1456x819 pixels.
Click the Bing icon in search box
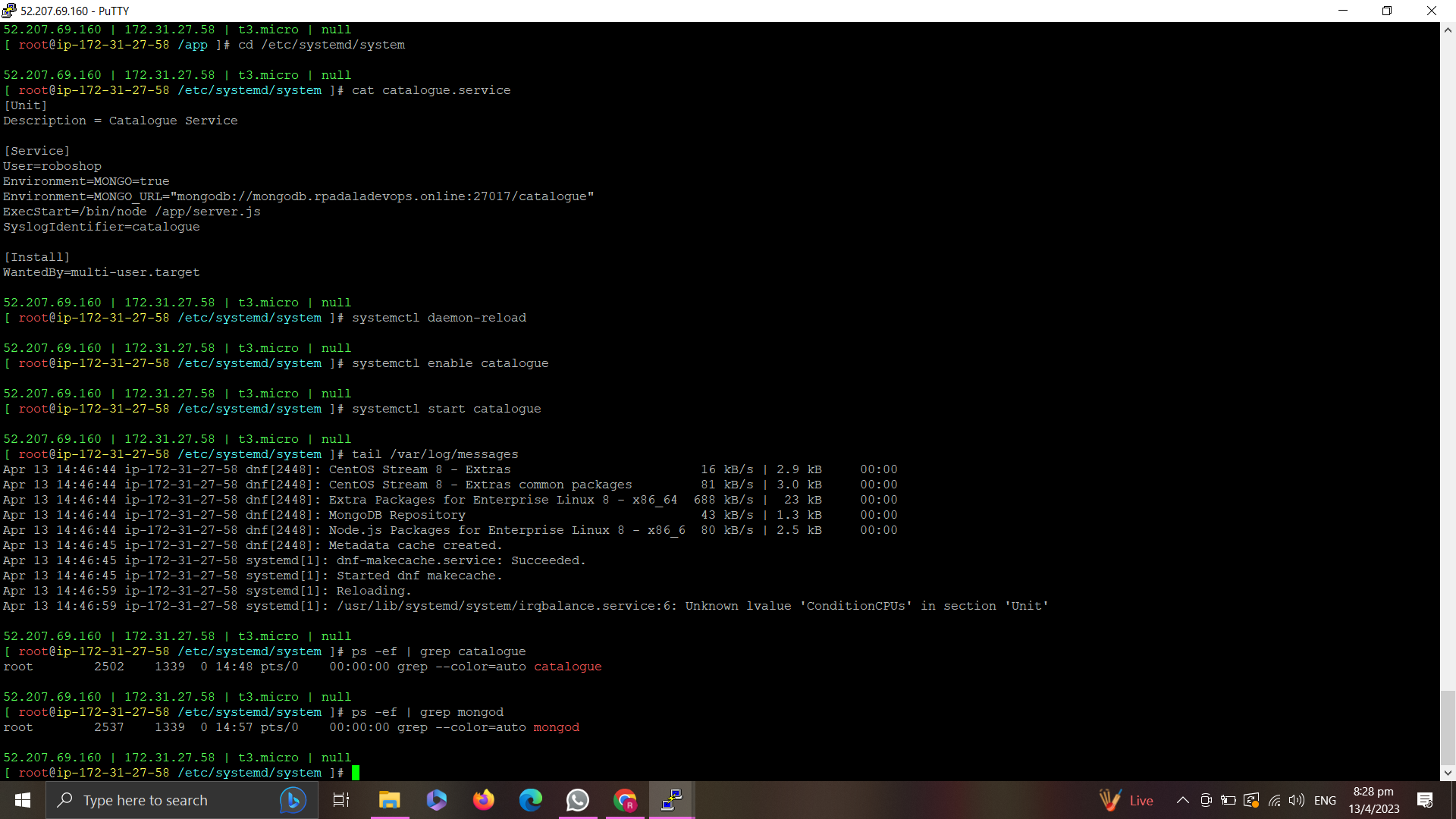[x=293, y=800]
